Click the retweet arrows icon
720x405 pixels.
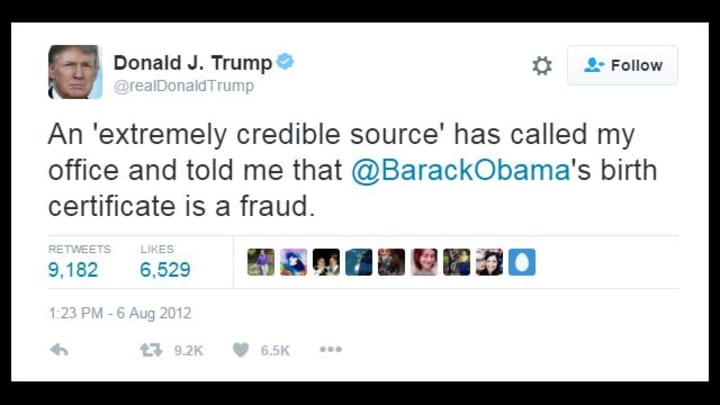(x=151, y=350)
